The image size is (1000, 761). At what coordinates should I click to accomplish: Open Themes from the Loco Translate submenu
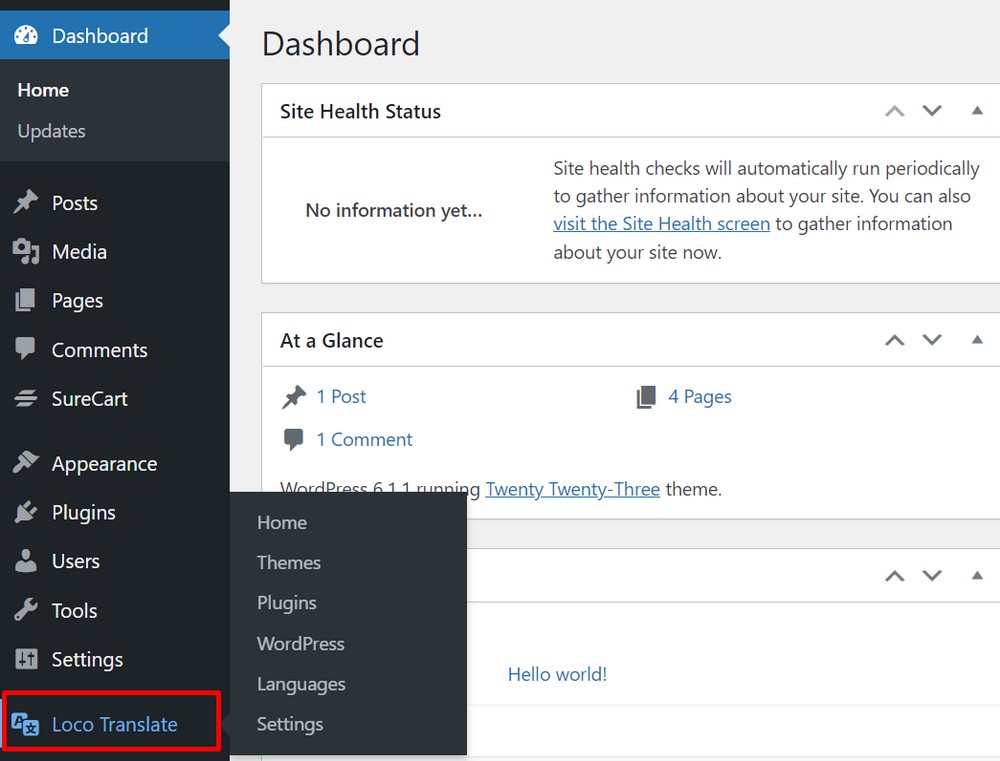288,563
